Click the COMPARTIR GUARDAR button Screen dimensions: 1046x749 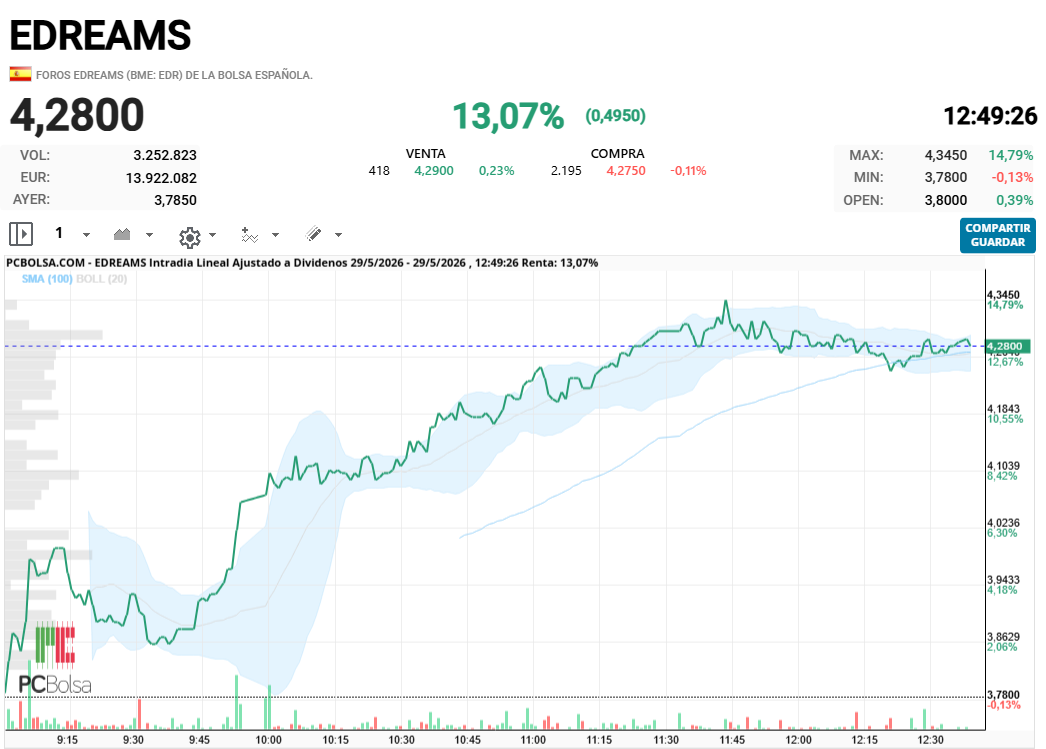pos(997,235)
